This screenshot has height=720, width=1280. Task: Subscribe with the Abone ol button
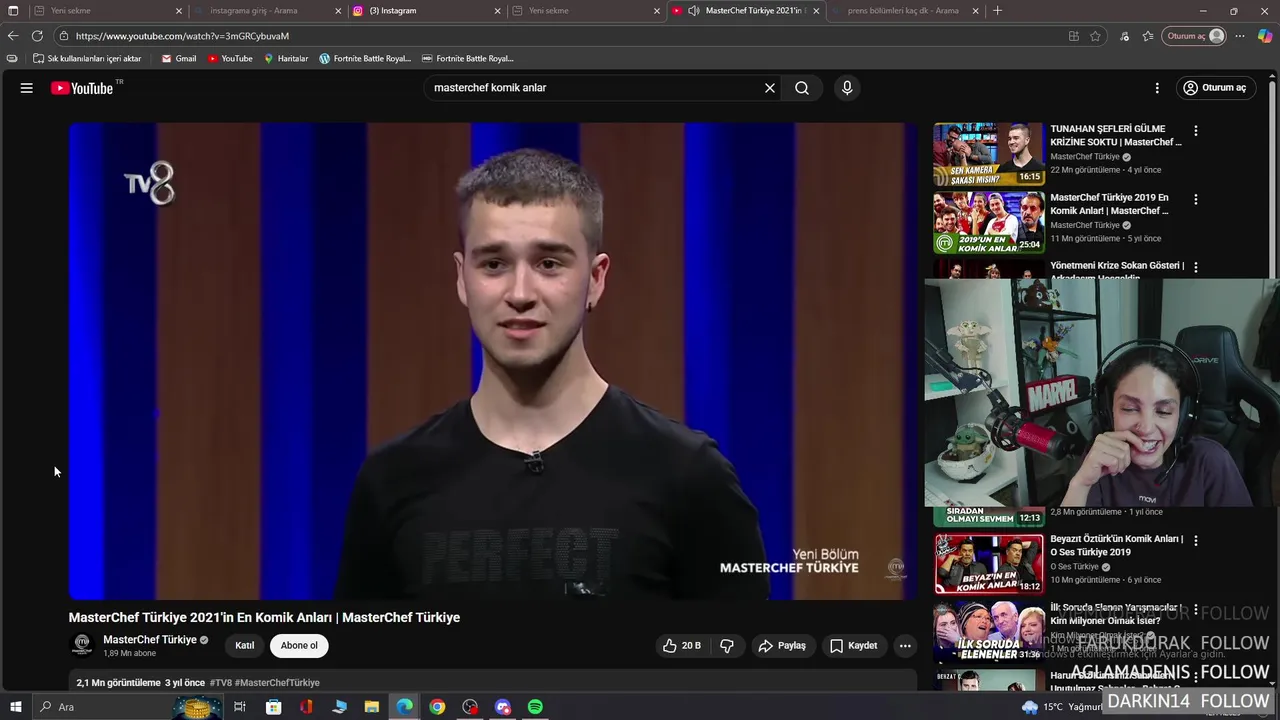(x=299, y=646)
